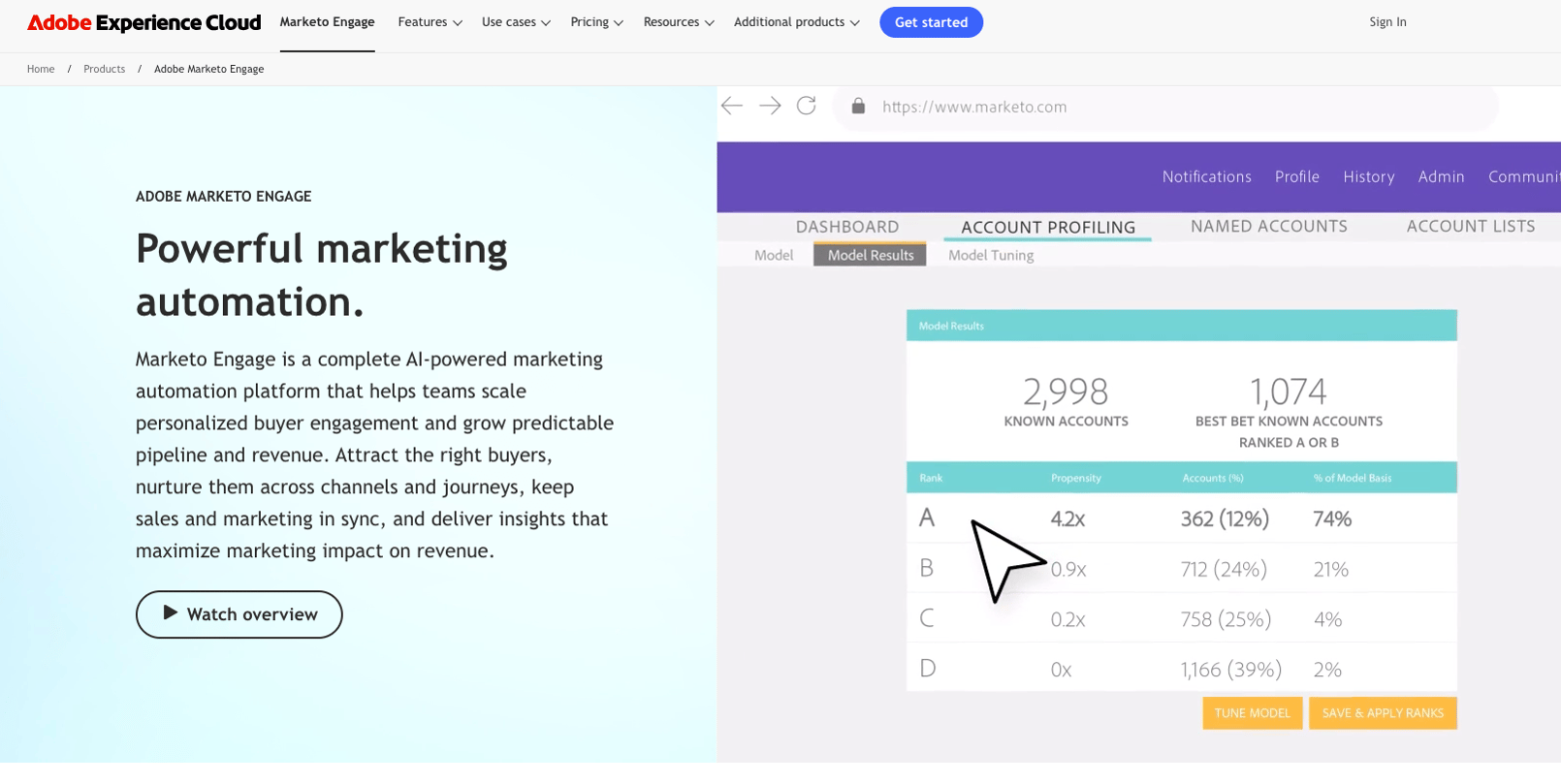Click the Accounts (%) column header
1561x784 pixels.
click(1212, 478)
